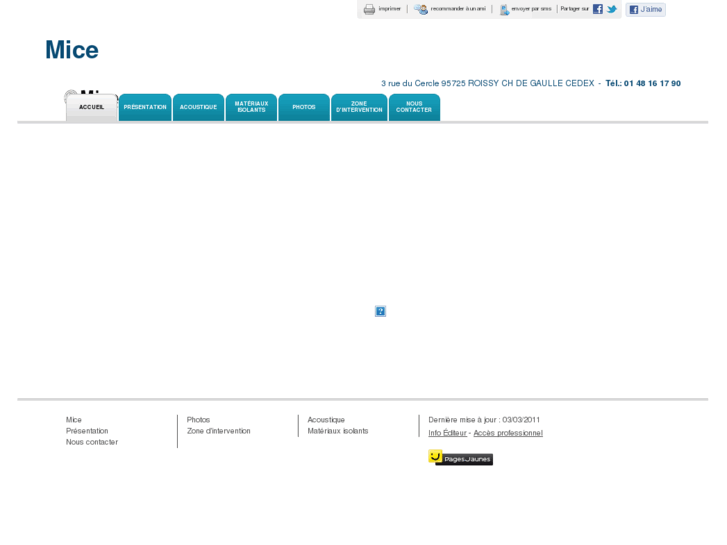The image size is (727, 545).
Task: Open the Zone d'intervention tab
Action: (x=359, y=108)
